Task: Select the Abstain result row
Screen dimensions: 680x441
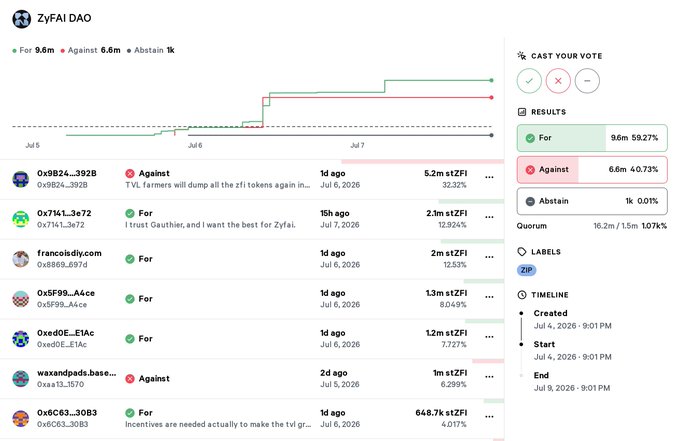Action: 592,201
